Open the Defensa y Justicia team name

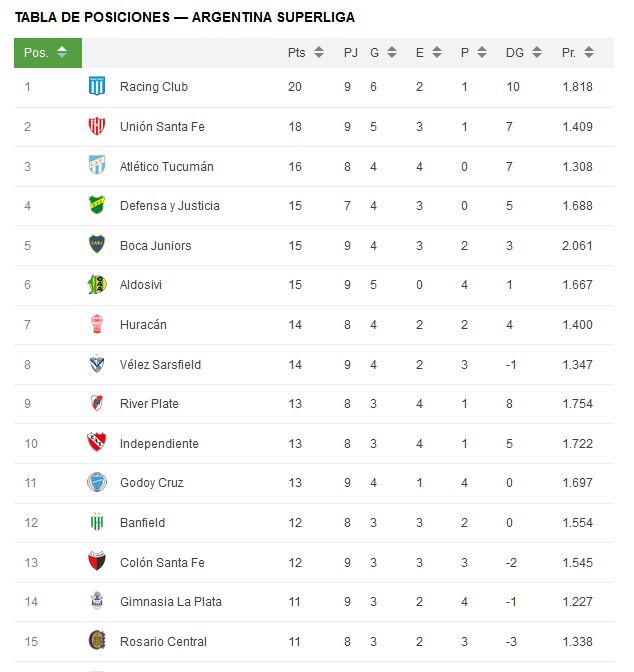coord(170,206)
